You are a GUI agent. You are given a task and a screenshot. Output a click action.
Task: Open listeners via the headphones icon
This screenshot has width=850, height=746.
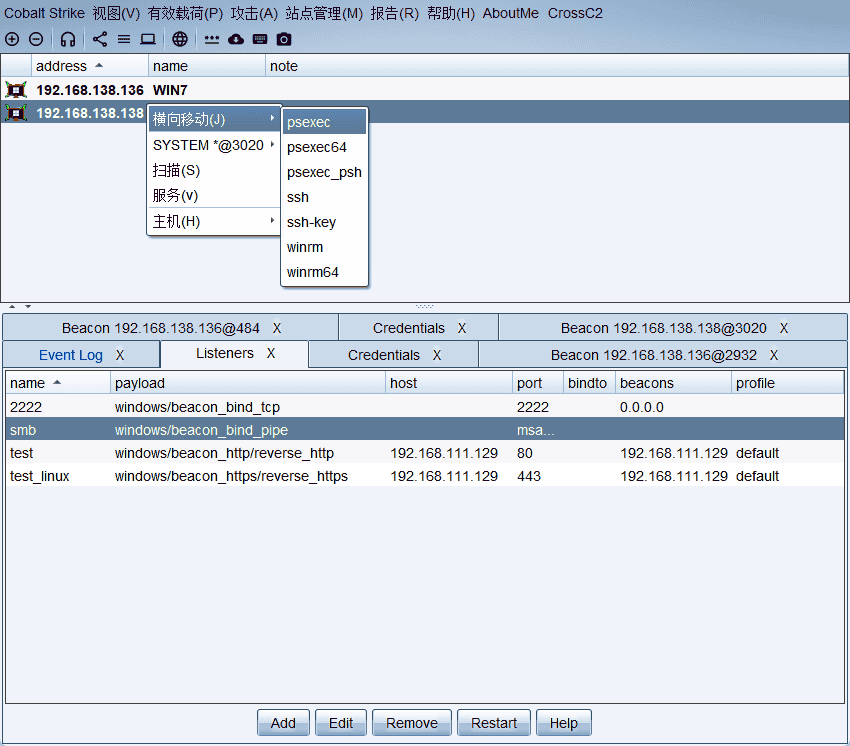pos(68,39)
